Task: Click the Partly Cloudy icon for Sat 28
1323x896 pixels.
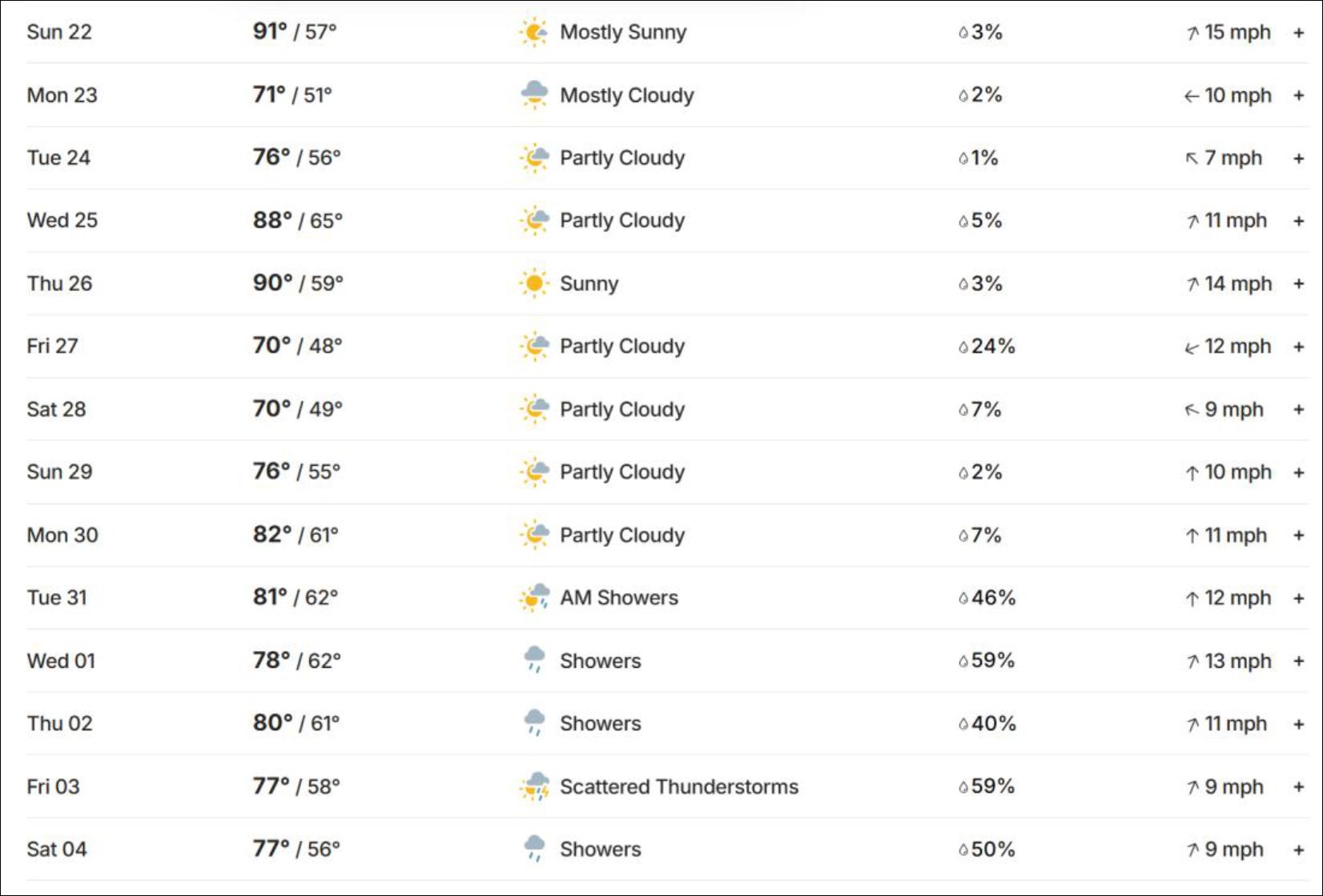Action: (x=534, y=409)
